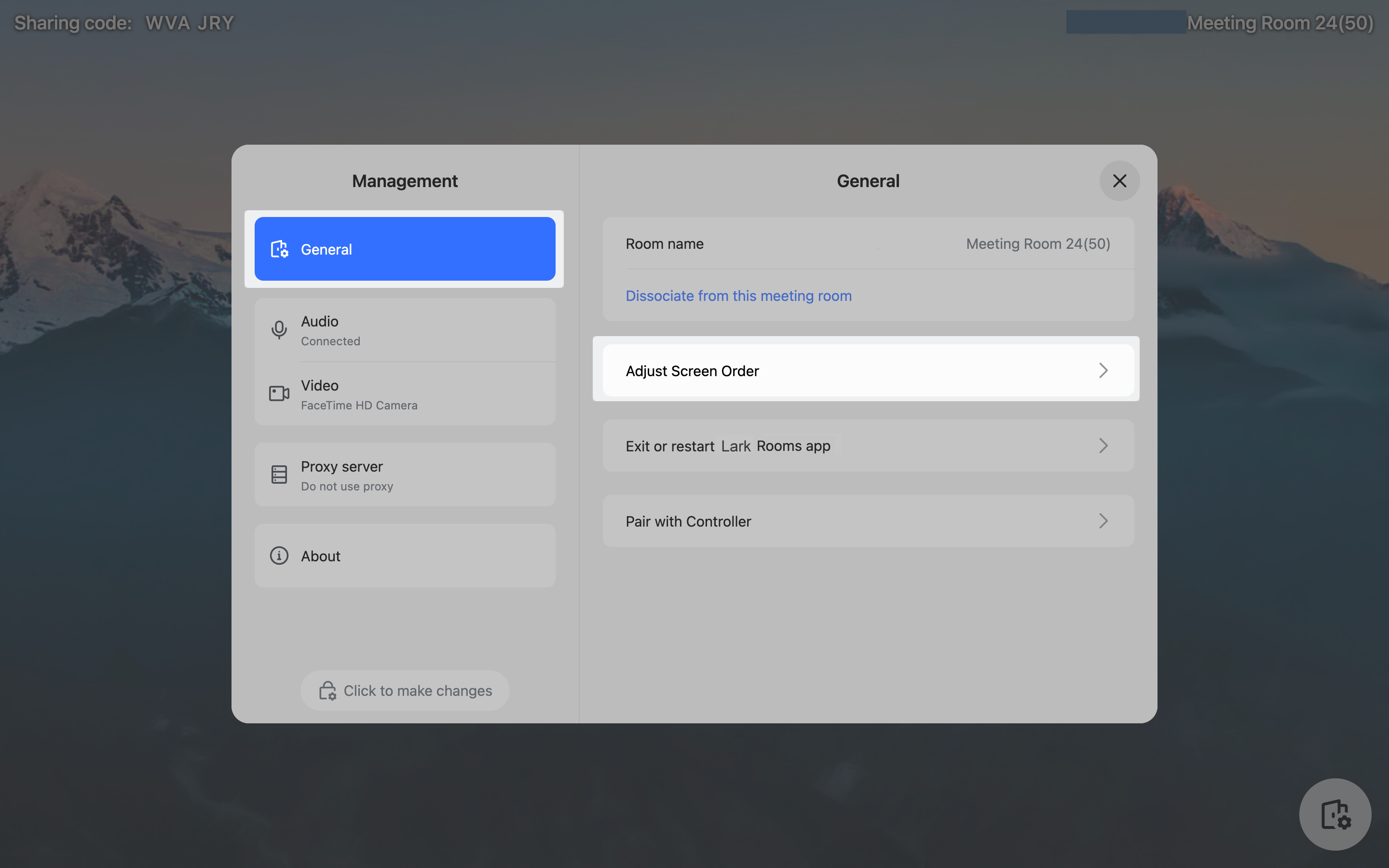Click the lock icon beside make changes

[328, 691]
